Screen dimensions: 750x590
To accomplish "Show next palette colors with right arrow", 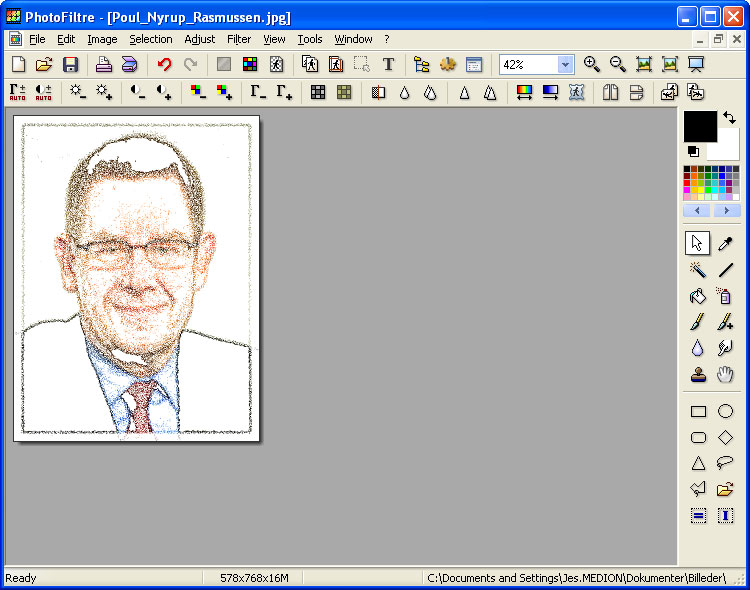I will (726, 211).
